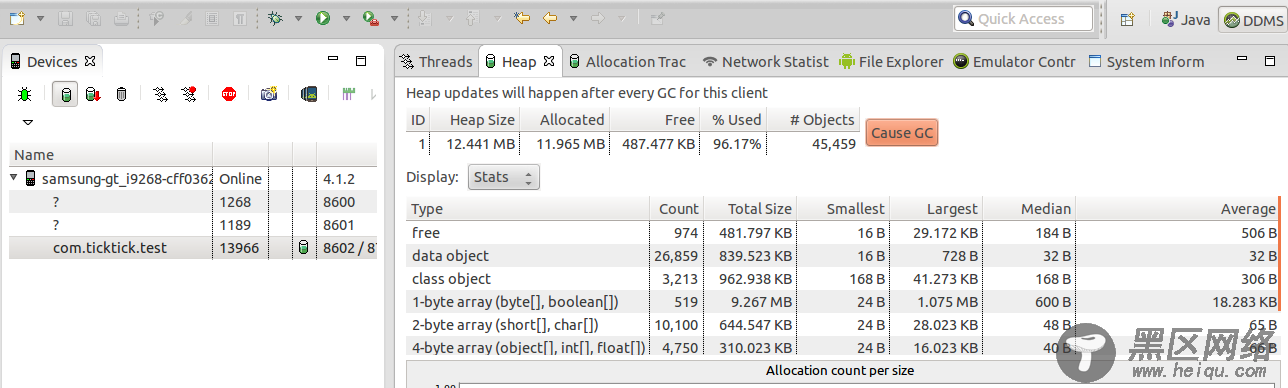Switch to the Threads tab
Screen dimensions: 1288x388
[435, 61]
